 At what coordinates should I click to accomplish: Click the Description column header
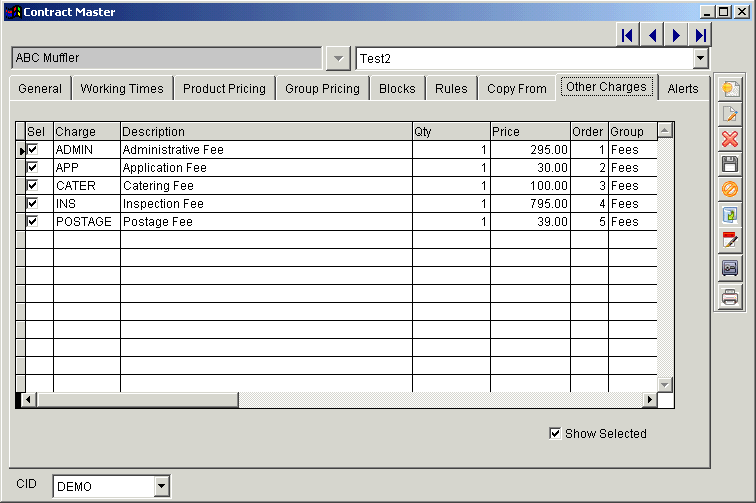265,132
